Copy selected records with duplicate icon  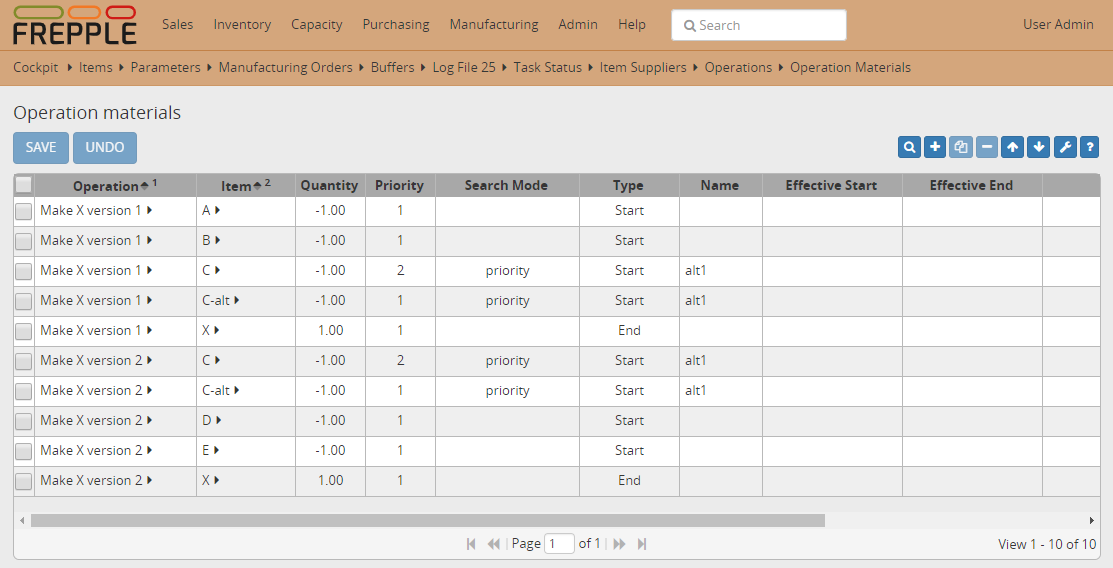[960, 147]
